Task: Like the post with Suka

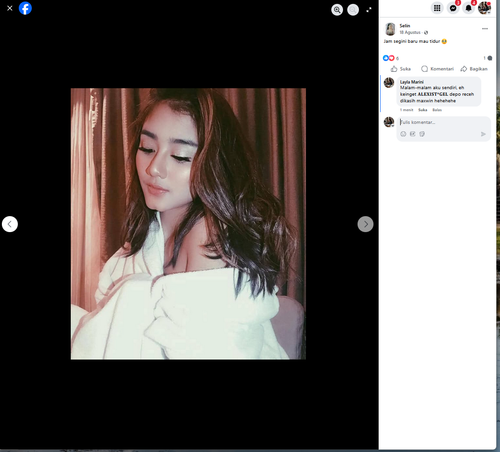Action: click(401, 69)
